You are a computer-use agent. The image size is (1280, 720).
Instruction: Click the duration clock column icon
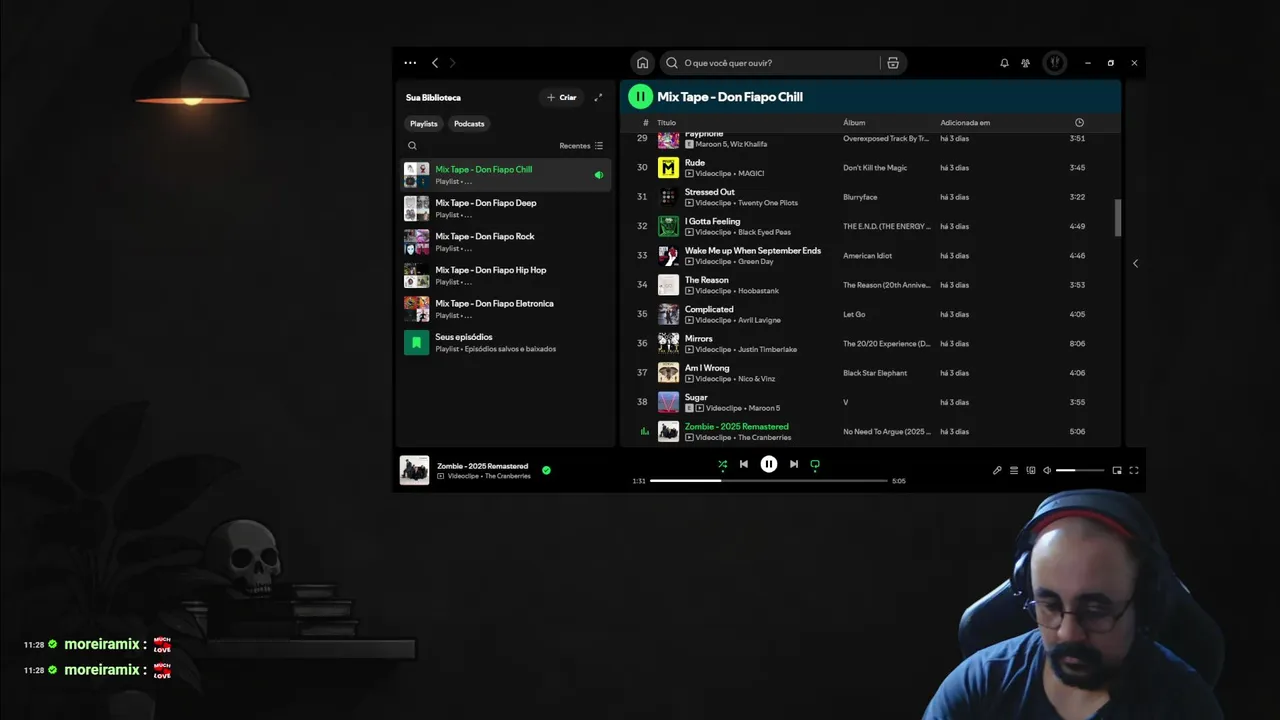(1079, 123)
